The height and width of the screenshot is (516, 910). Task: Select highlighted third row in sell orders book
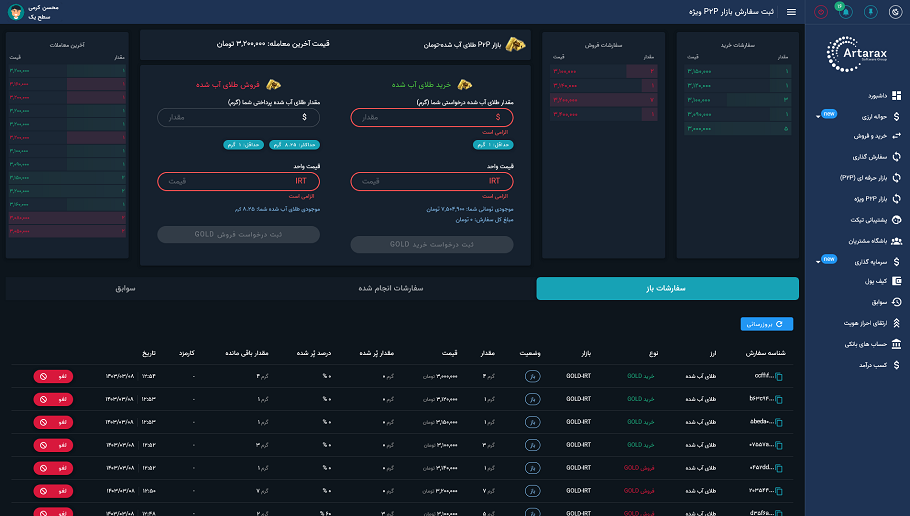coord(604,100)
